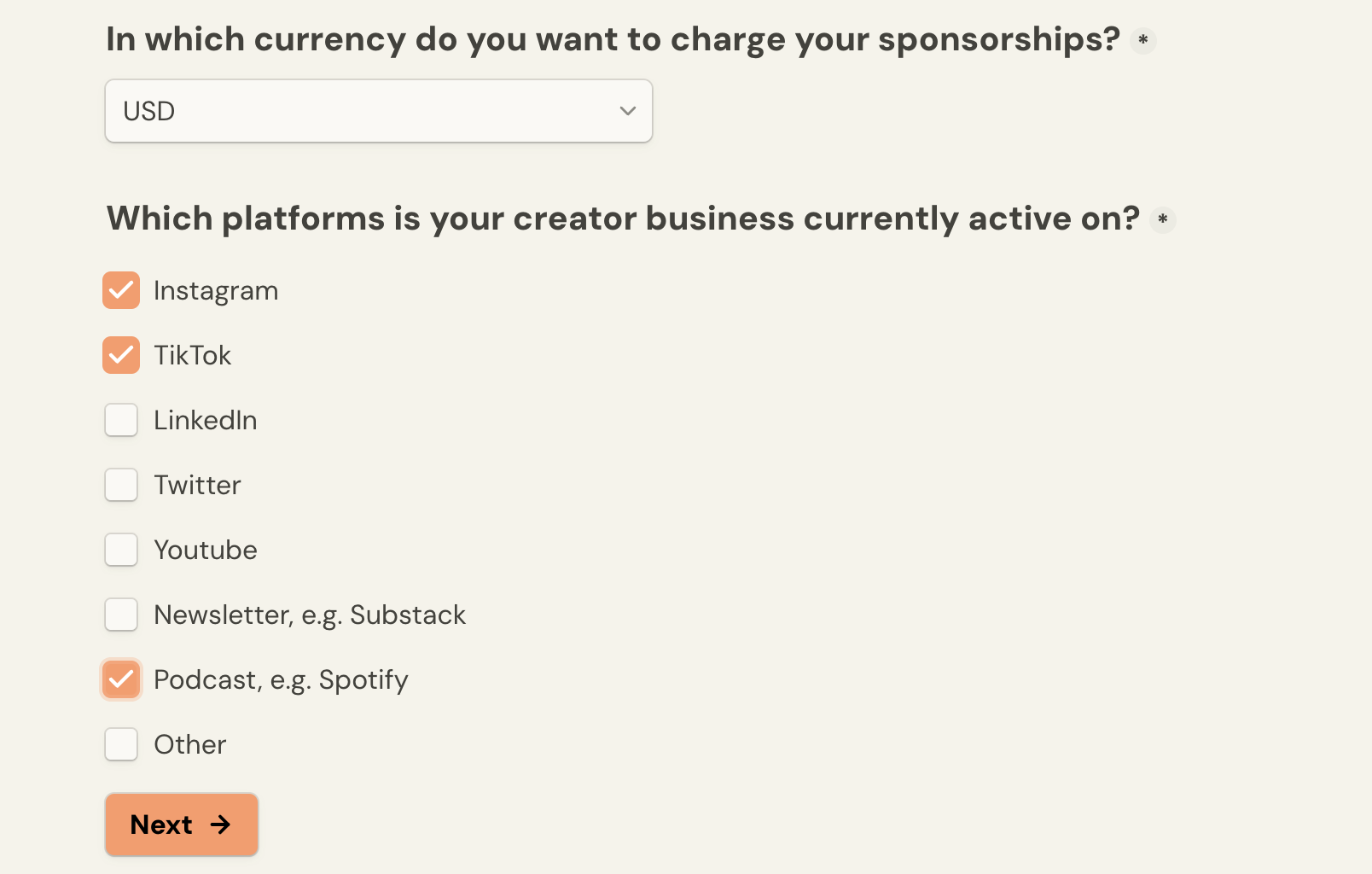The image size is (1372, 874).
Task: Click the chevron icon in the currency selector
Action: tap(627, 110)
